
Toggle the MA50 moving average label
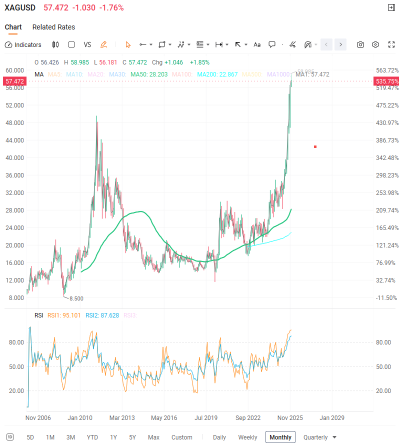click(149, 74)
